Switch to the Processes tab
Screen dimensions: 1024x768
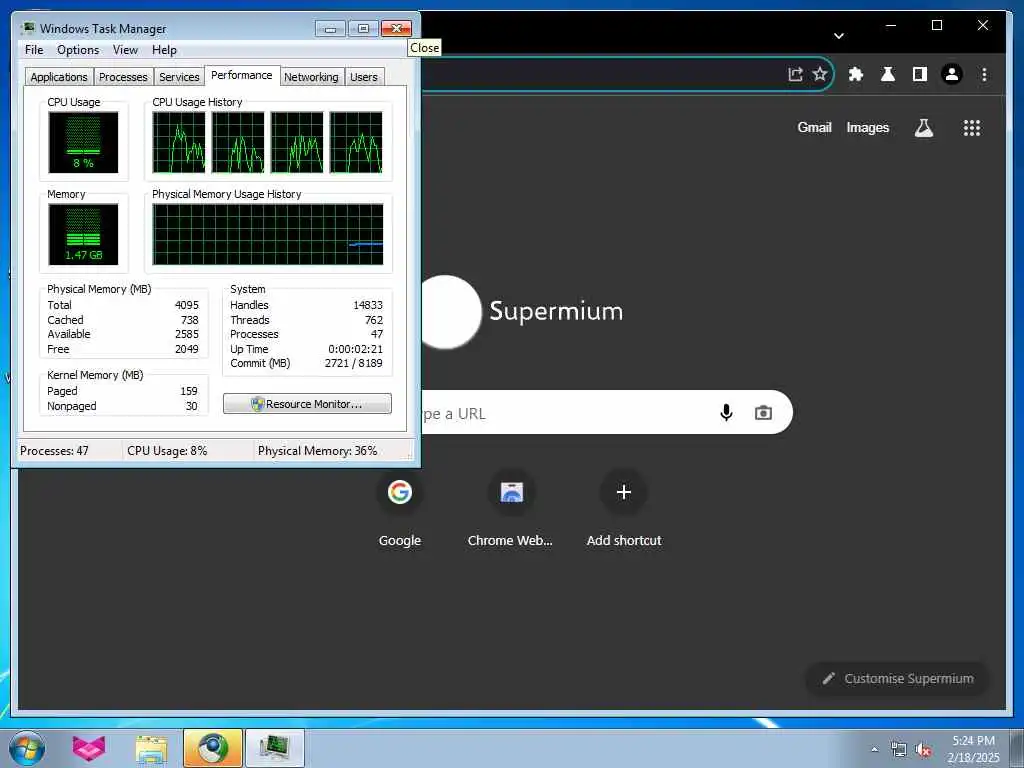pyautogui.click(x=123, y=77)
